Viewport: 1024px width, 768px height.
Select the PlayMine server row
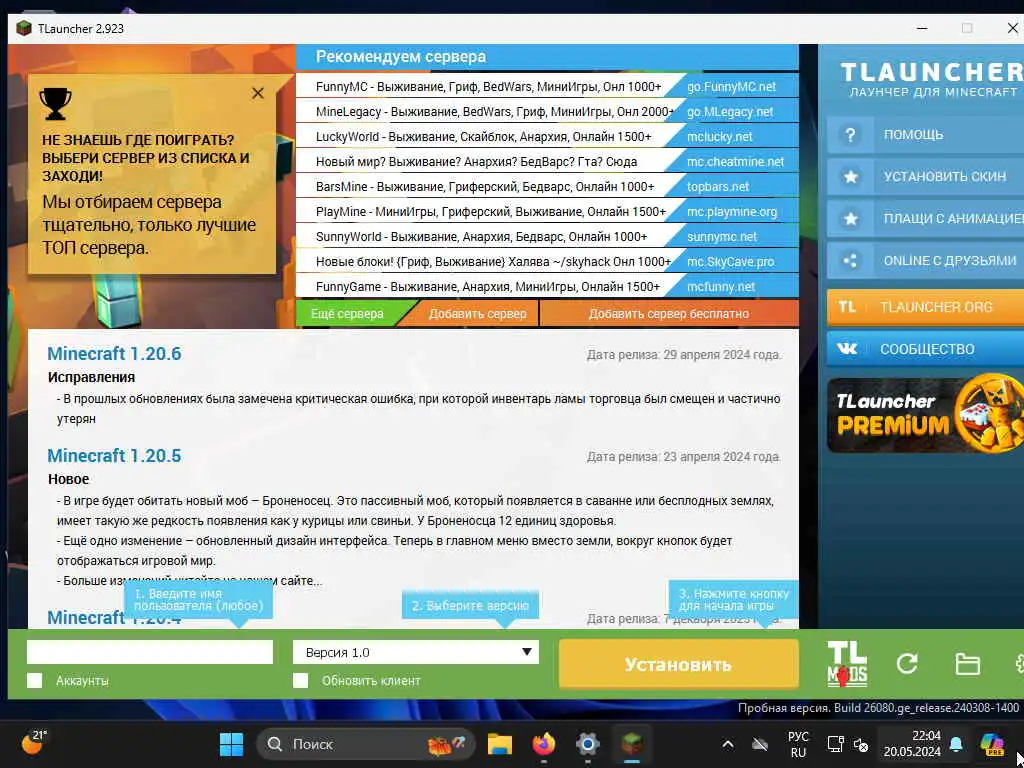(547, 212)
